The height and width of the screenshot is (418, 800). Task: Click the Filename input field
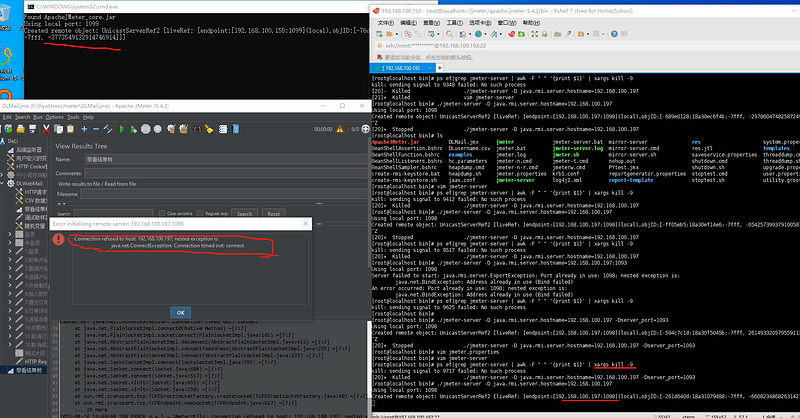point(223,194)
